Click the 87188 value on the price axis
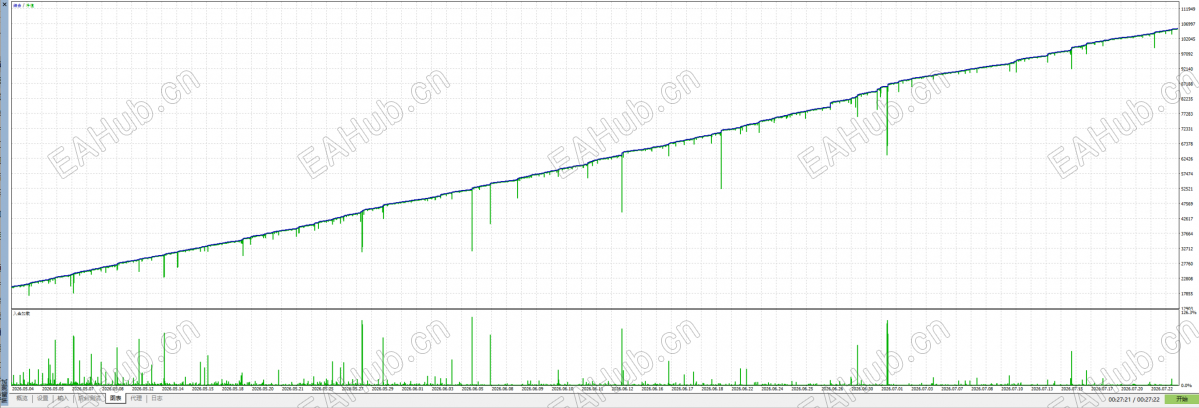1199x408 pixels. (x=1187, y=84)
